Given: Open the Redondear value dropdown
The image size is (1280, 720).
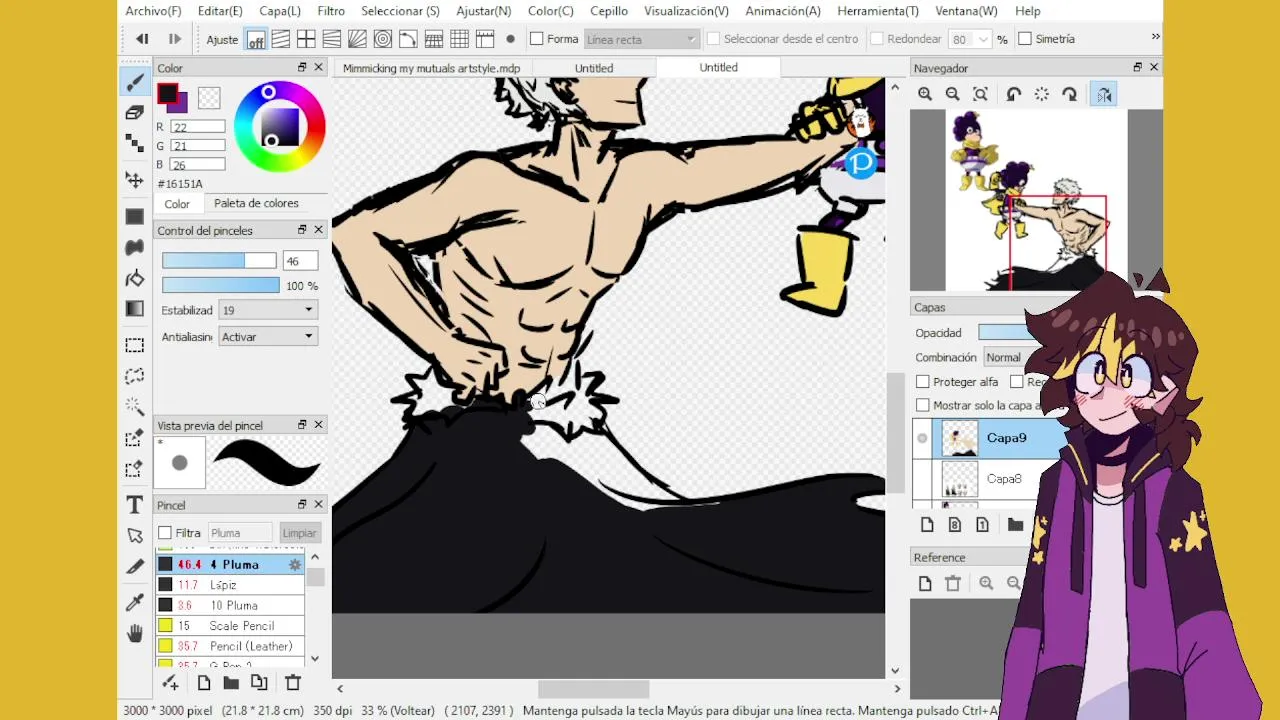Looking at the screenshot, I should (x=983, y=39).
